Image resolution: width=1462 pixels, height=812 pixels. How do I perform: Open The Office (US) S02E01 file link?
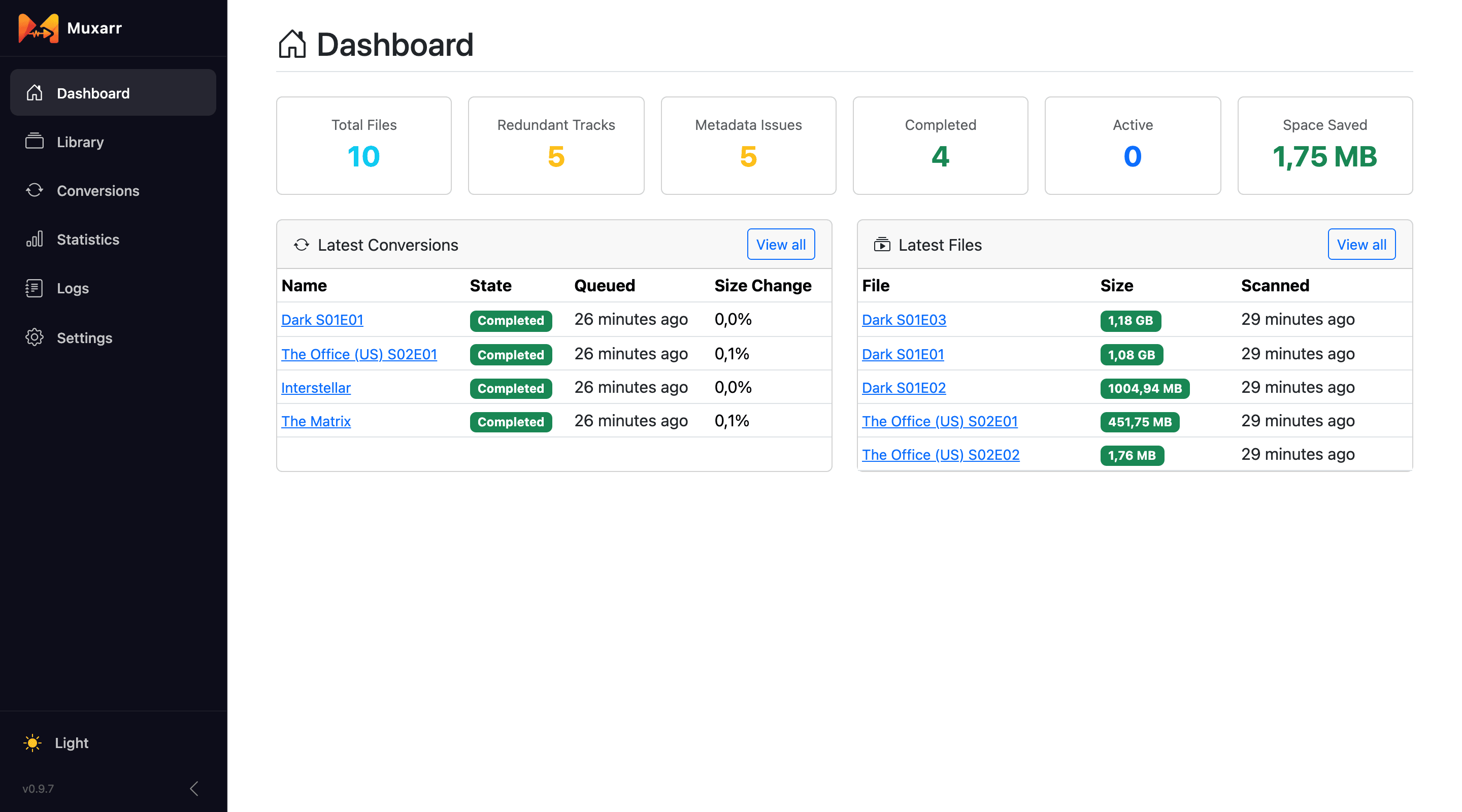click(940, 421)
